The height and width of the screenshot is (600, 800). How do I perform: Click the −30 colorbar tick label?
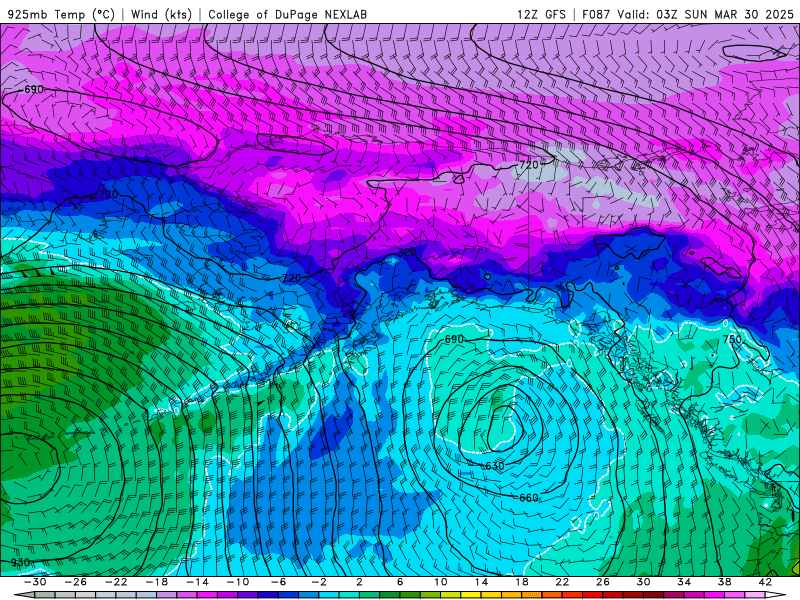[35, 582]
